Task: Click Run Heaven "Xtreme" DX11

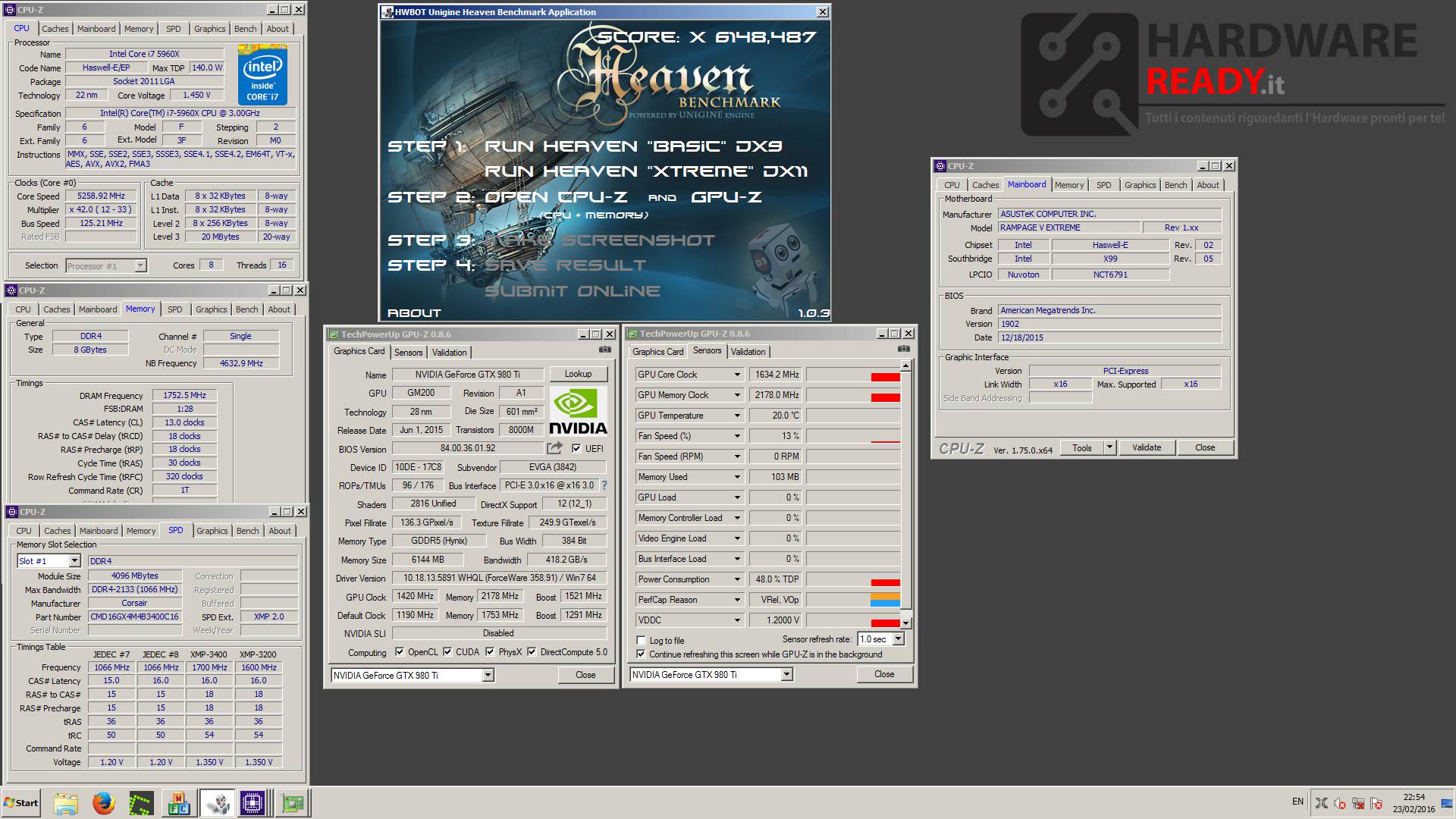Action: pos(646,171)
